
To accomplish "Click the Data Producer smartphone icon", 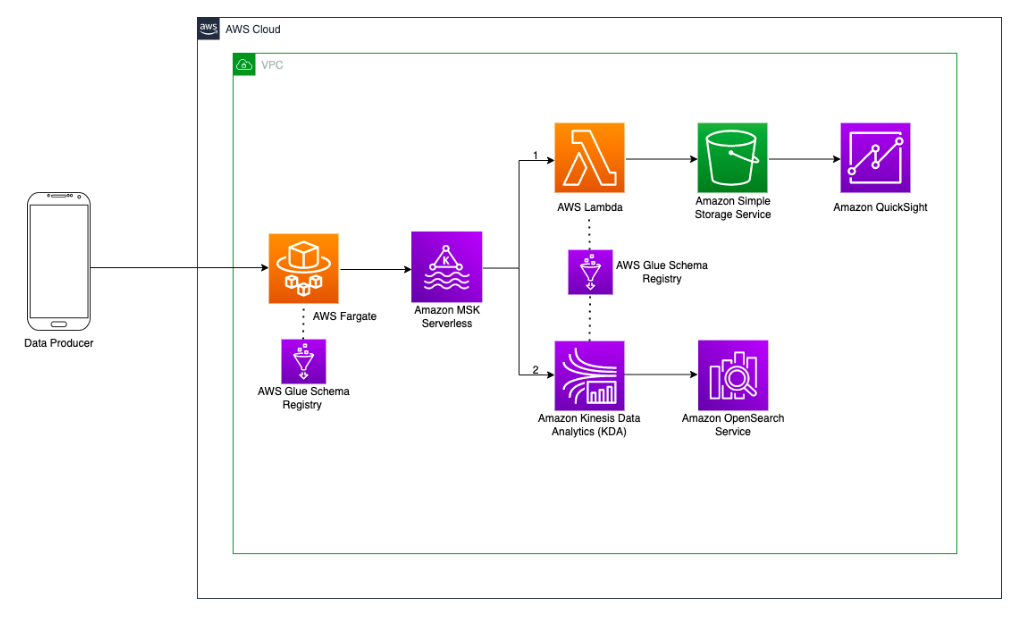I will 59,260.
